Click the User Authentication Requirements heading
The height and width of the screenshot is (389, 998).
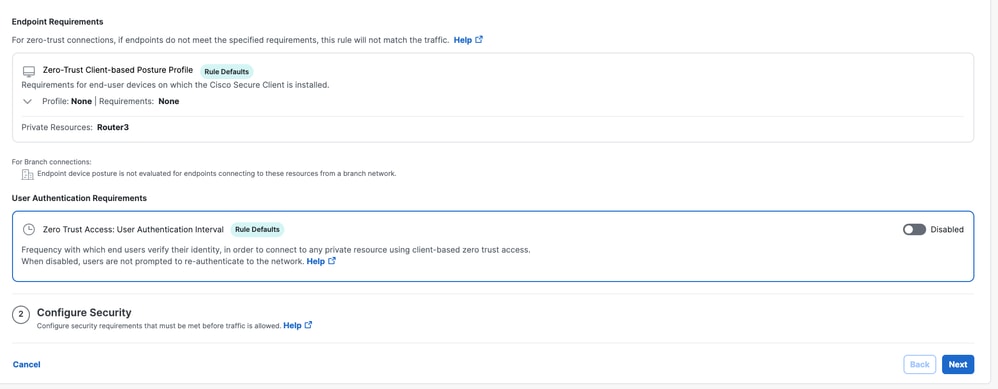(80, 198)
